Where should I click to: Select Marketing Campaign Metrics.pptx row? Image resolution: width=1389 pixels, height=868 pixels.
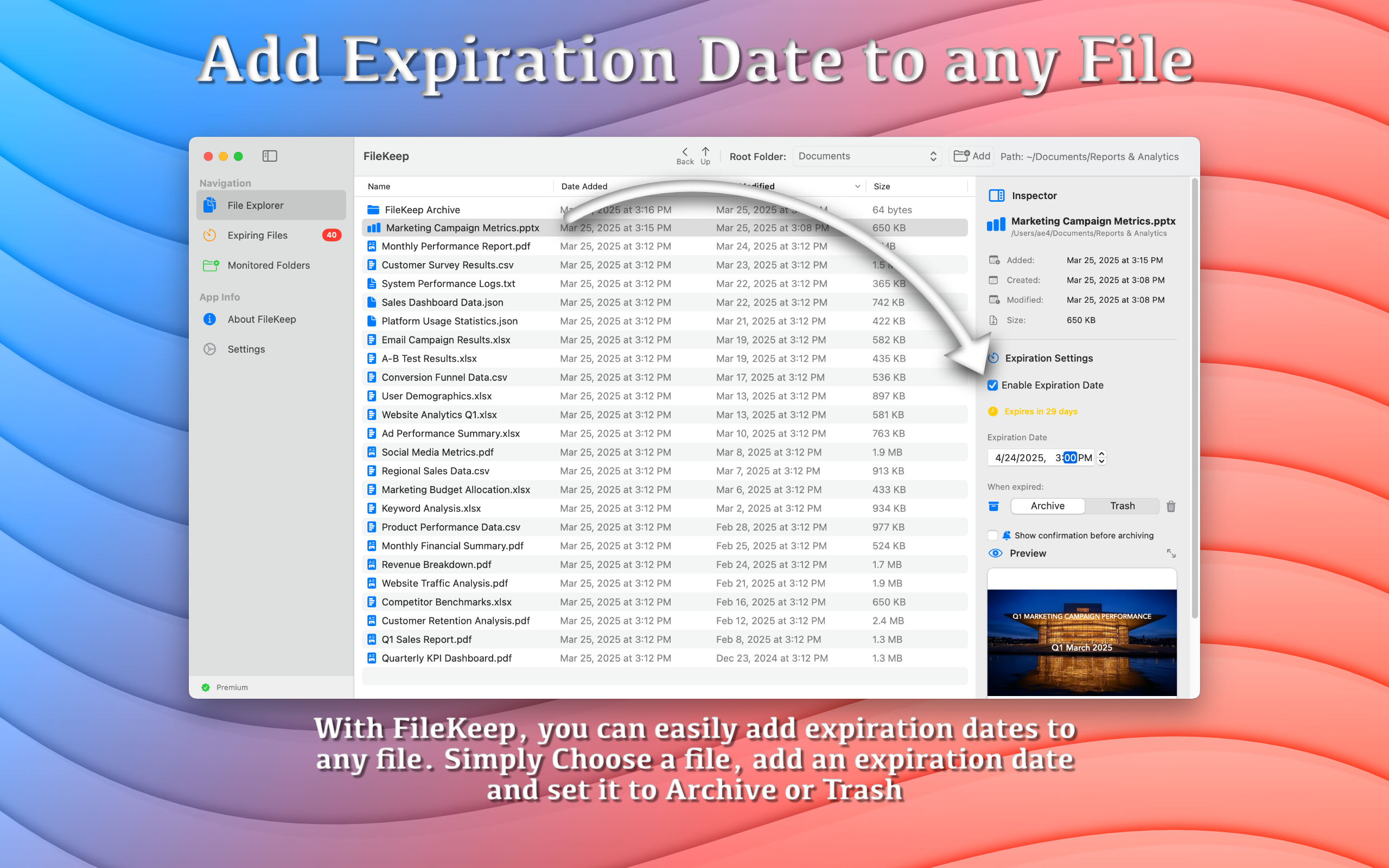[x=665, y=228]
